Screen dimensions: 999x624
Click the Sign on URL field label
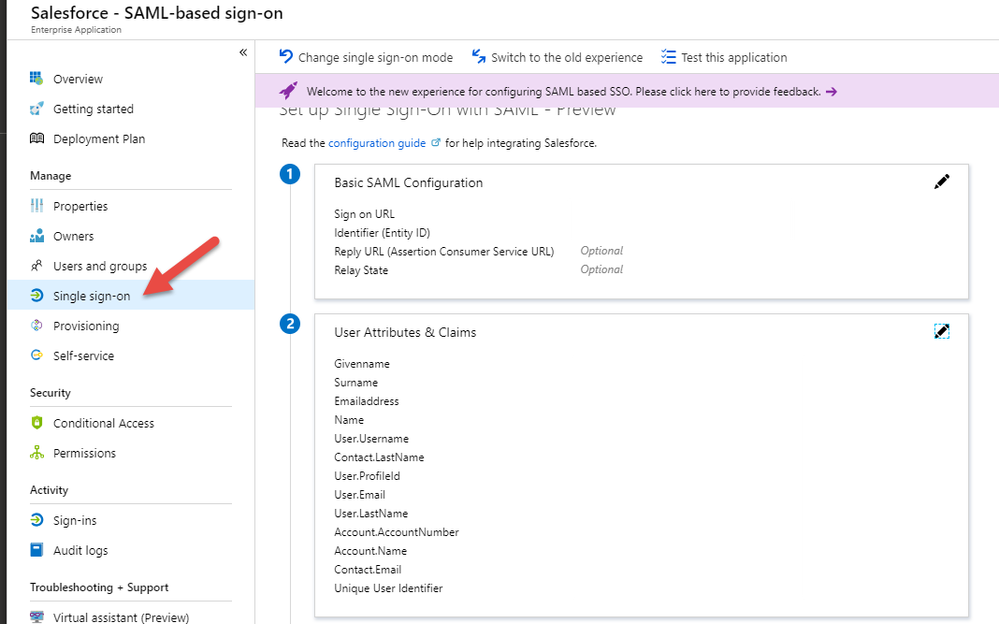pos(364,214)
